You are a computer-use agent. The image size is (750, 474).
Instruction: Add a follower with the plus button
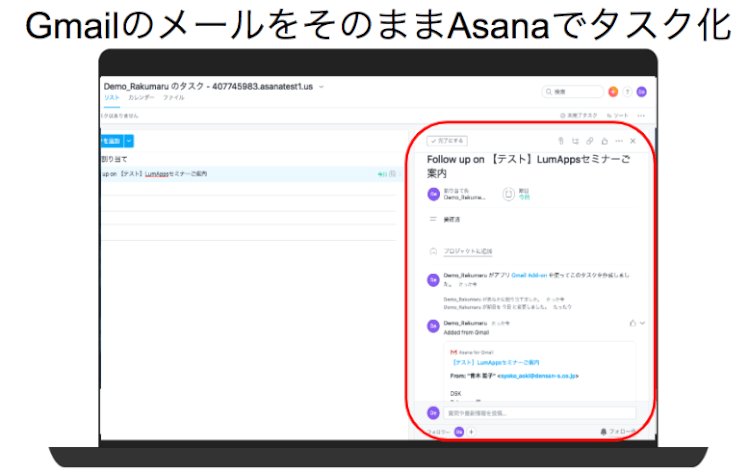(x=471, y=432)
